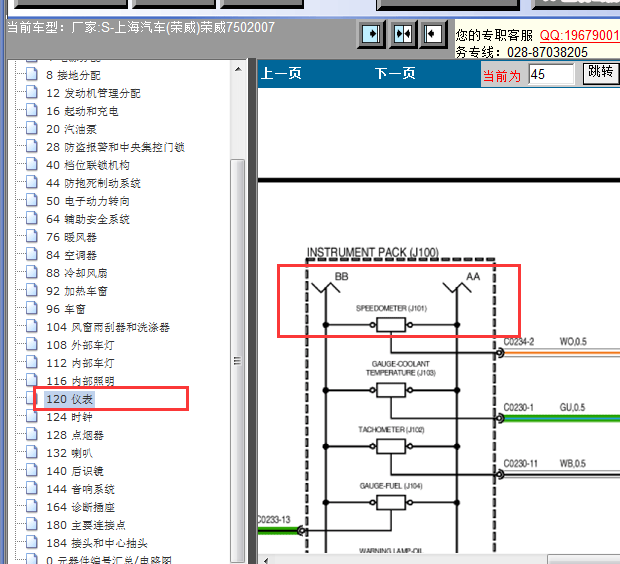Click the tree panel vertical scrollbar thumb

pyautogui.click(x=237, y=361)
